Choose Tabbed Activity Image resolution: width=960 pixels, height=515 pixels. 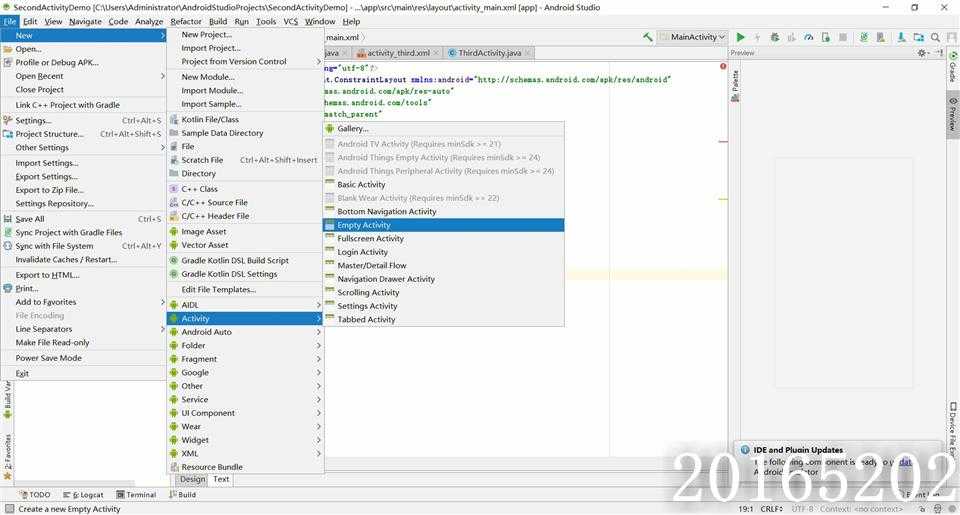click(443, 319)
